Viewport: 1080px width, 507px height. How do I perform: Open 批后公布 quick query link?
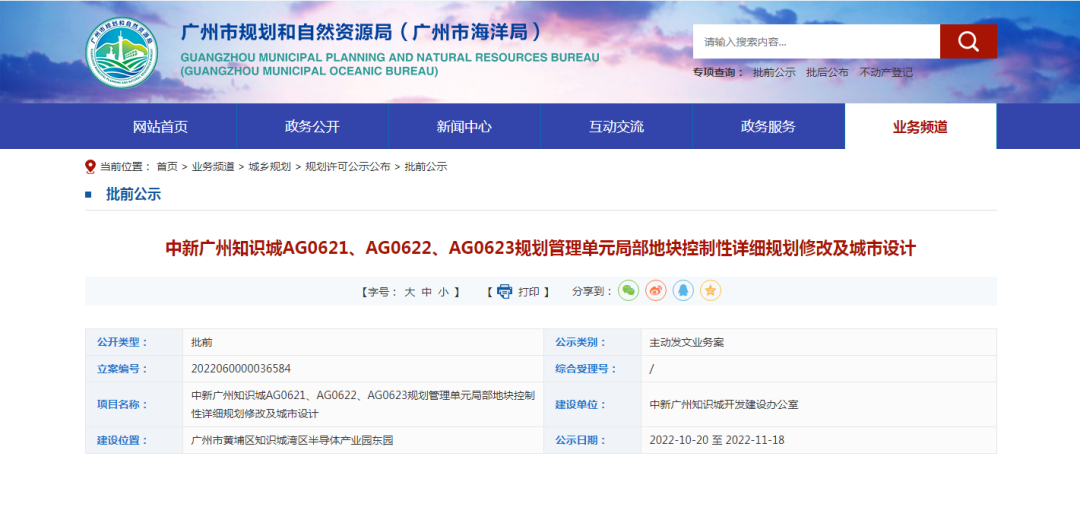click(827, 72)
